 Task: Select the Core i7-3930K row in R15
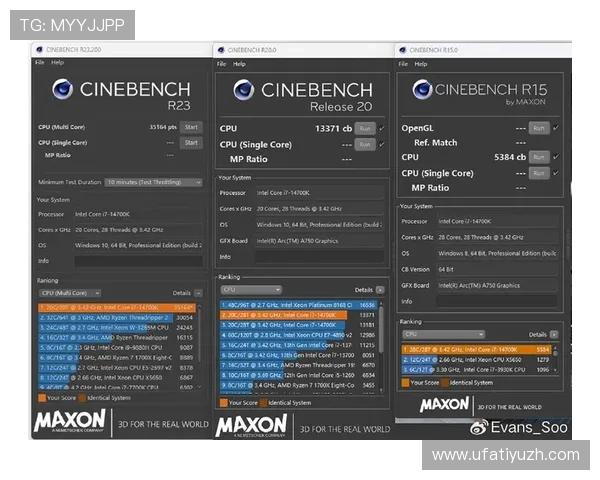pyautogui.click(x=476, y=370)
